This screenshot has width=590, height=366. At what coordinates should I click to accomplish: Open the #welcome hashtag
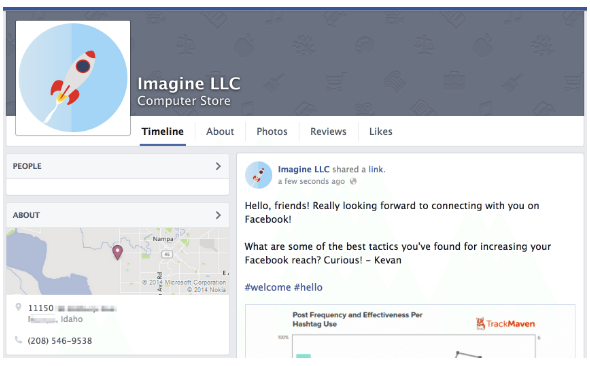click(x=268, y=287)
